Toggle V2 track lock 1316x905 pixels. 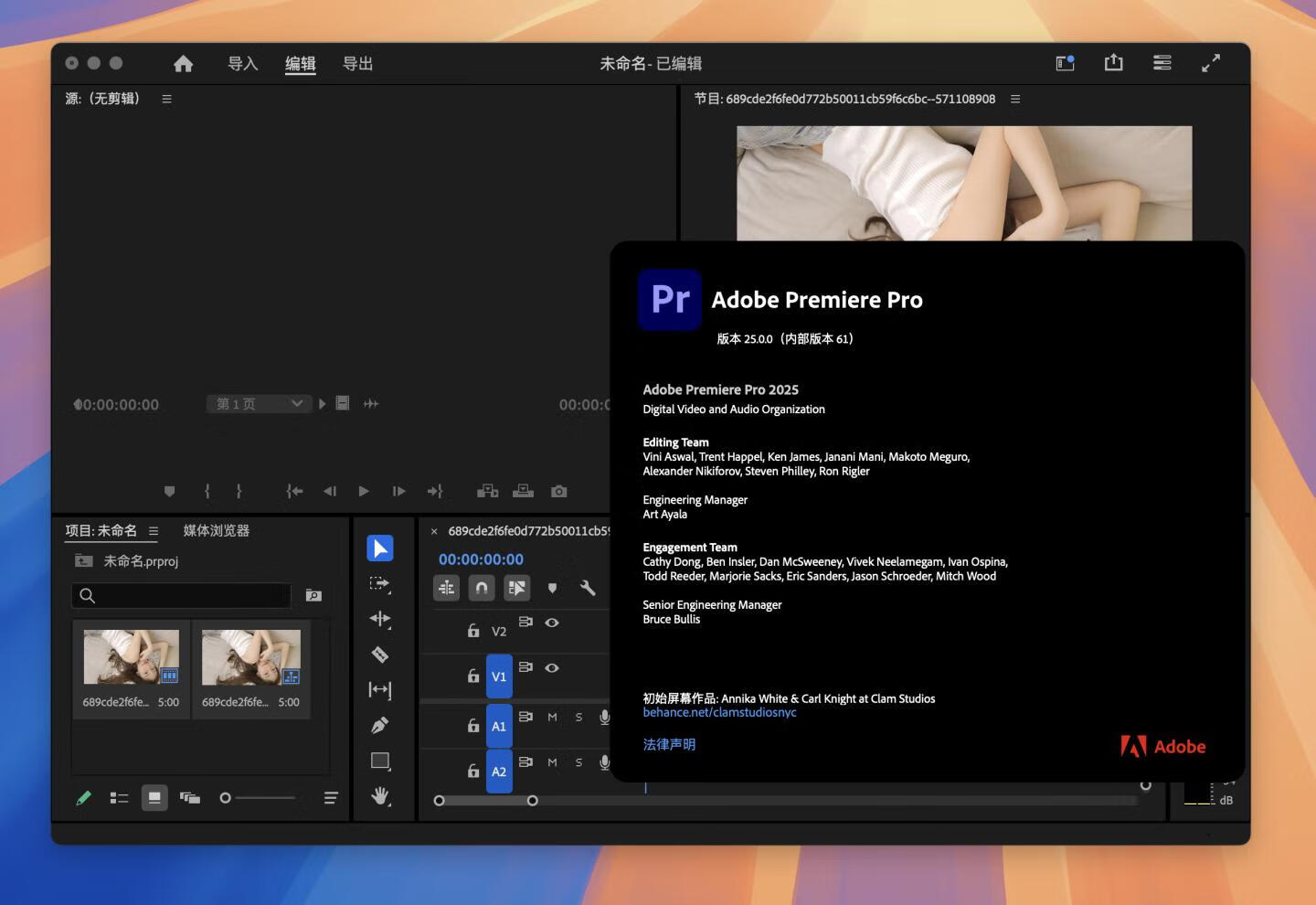pyautogui.click(x=473, y=630)
